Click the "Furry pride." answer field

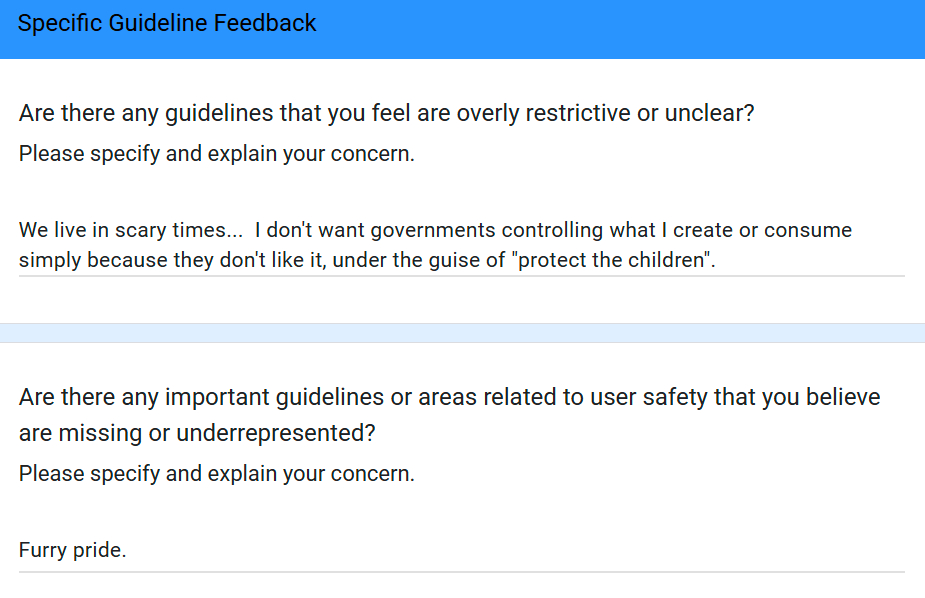tap(460, 550)
